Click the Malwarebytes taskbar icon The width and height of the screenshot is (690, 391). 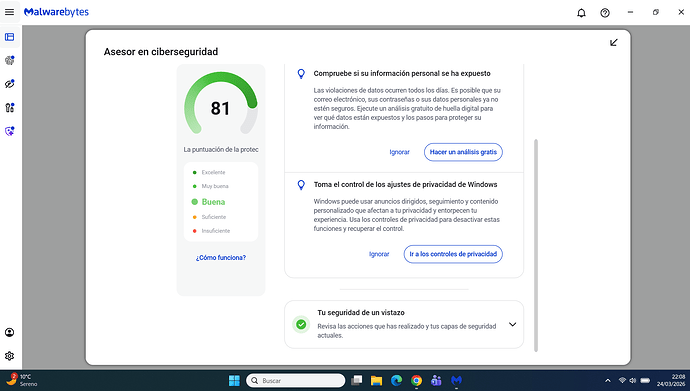[x=456, y=380]
